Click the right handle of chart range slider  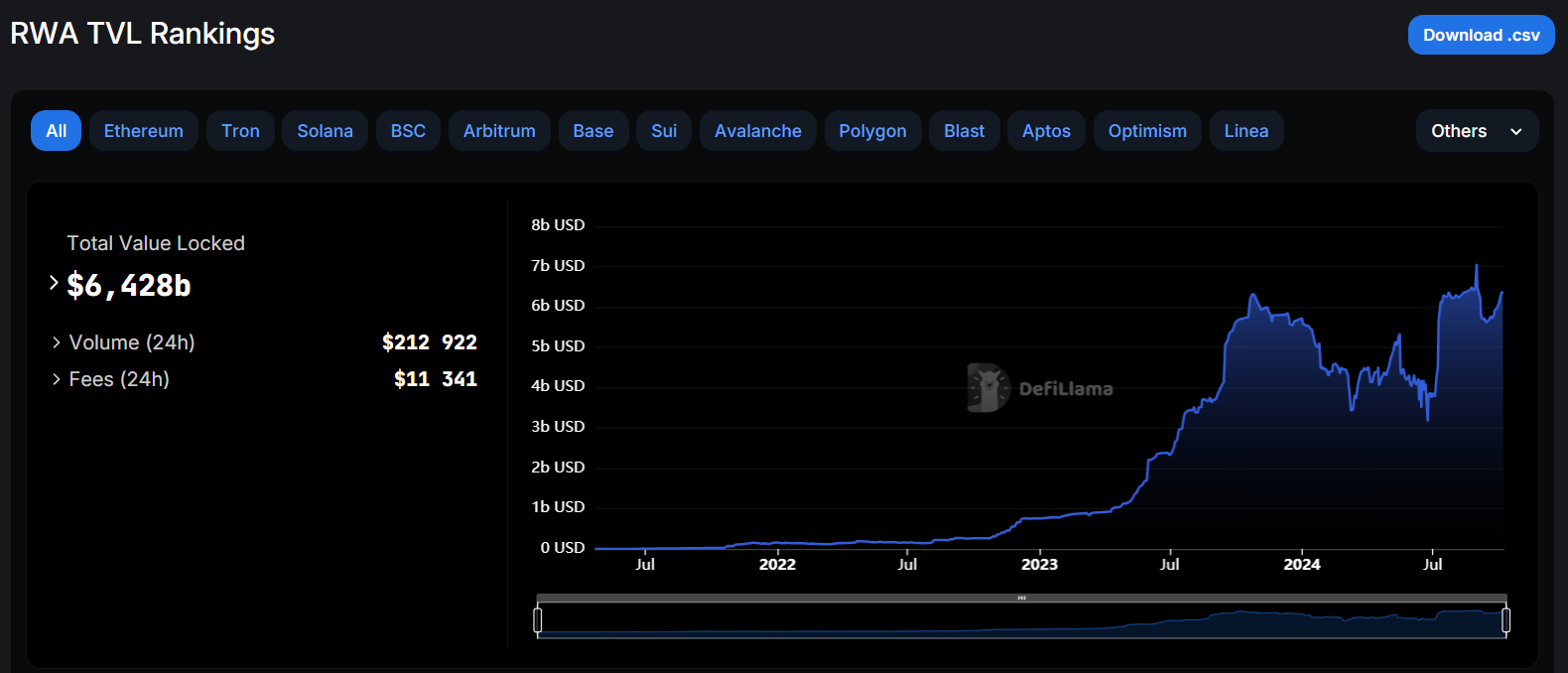(1505, 620)
